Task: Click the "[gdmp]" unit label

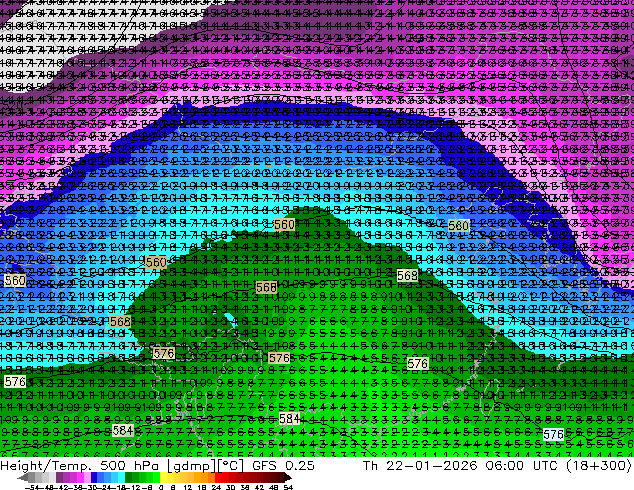Action: [x=190, y=466]
